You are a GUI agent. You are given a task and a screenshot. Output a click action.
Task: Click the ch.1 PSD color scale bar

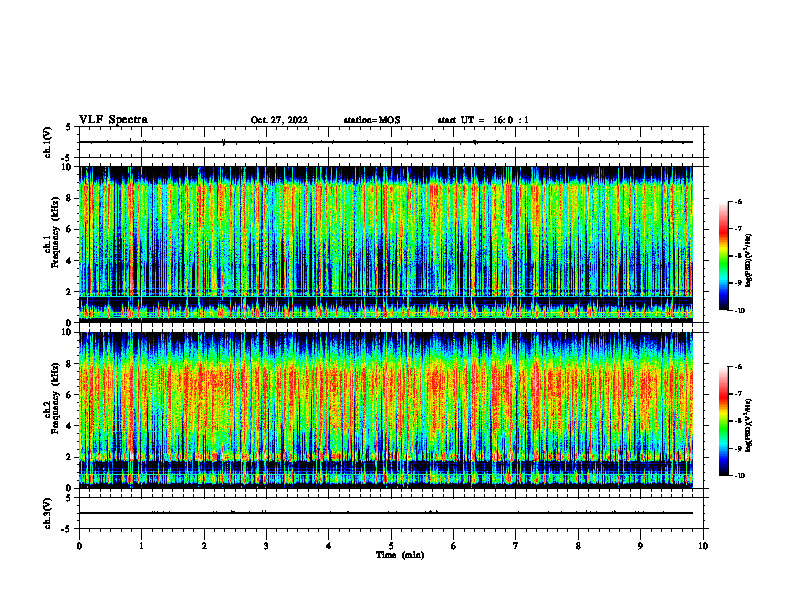coord(724,256)
